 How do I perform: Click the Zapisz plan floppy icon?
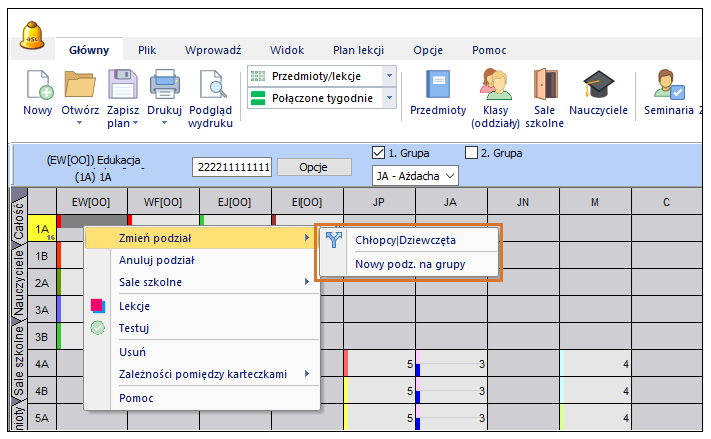[121, 87]
